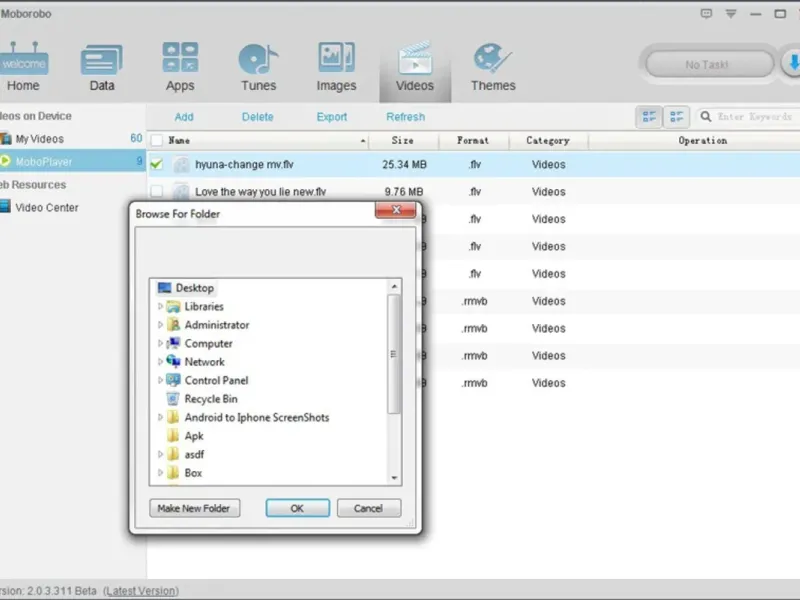The height and width of the screenshot is (600, 800).
Task: Expand the Computer tree node
Action: click(x=160, y=343)
